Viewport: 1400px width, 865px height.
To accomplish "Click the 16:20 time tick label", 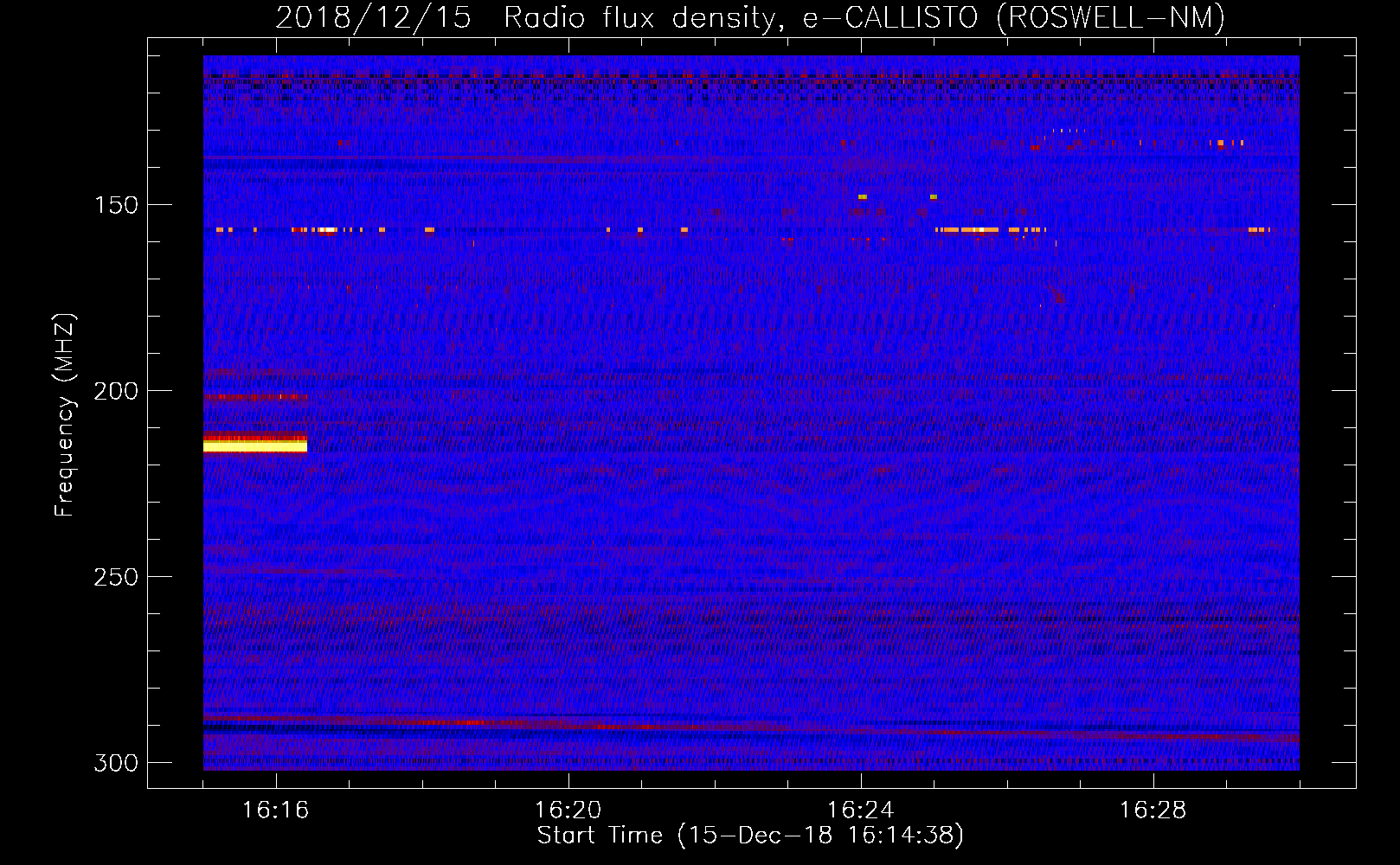I will 568,811.
